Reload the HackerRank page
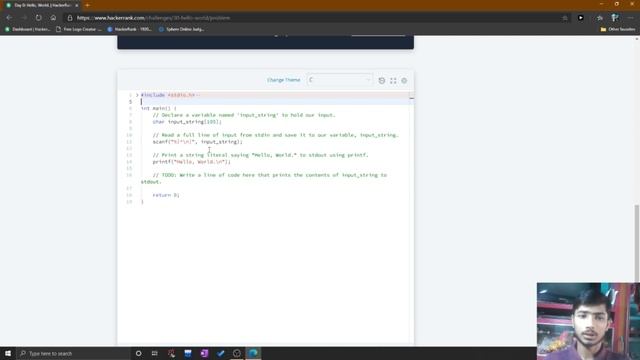This screenshot has height=360, width=640. click(x=38, y=18)
